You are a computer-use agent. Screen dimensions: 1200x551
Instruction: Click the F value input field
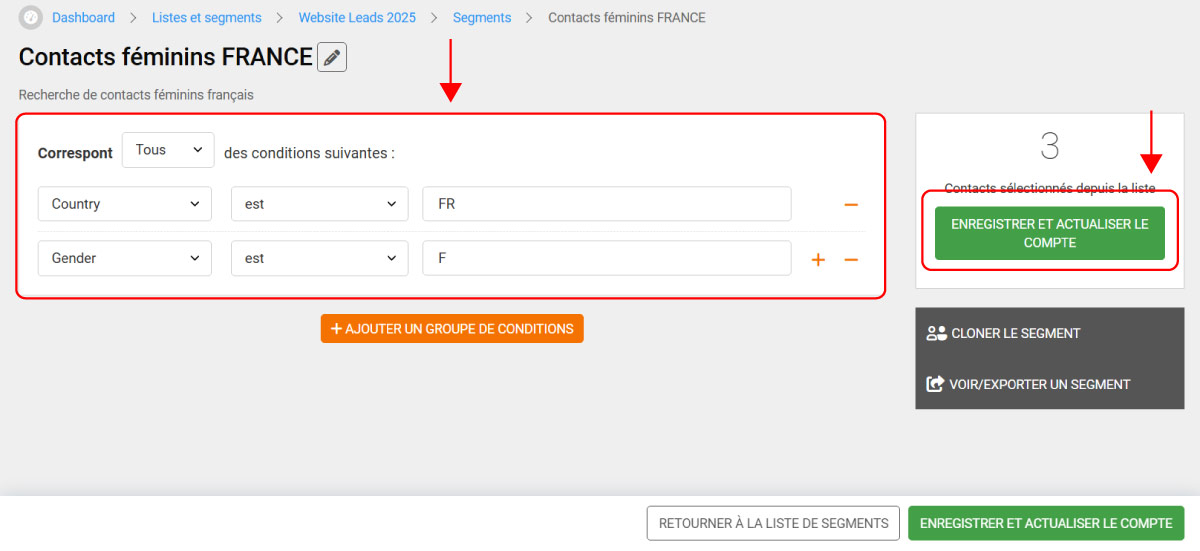[x=606, y=258]
